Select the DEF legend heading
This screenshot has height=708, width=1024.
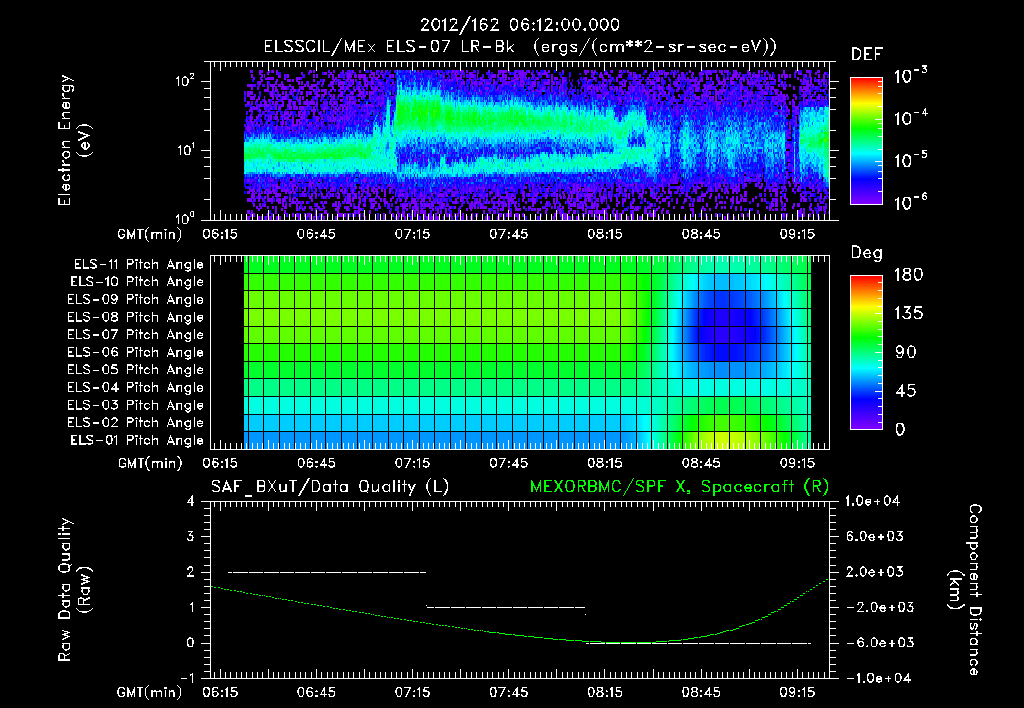[x=867, y=54]
